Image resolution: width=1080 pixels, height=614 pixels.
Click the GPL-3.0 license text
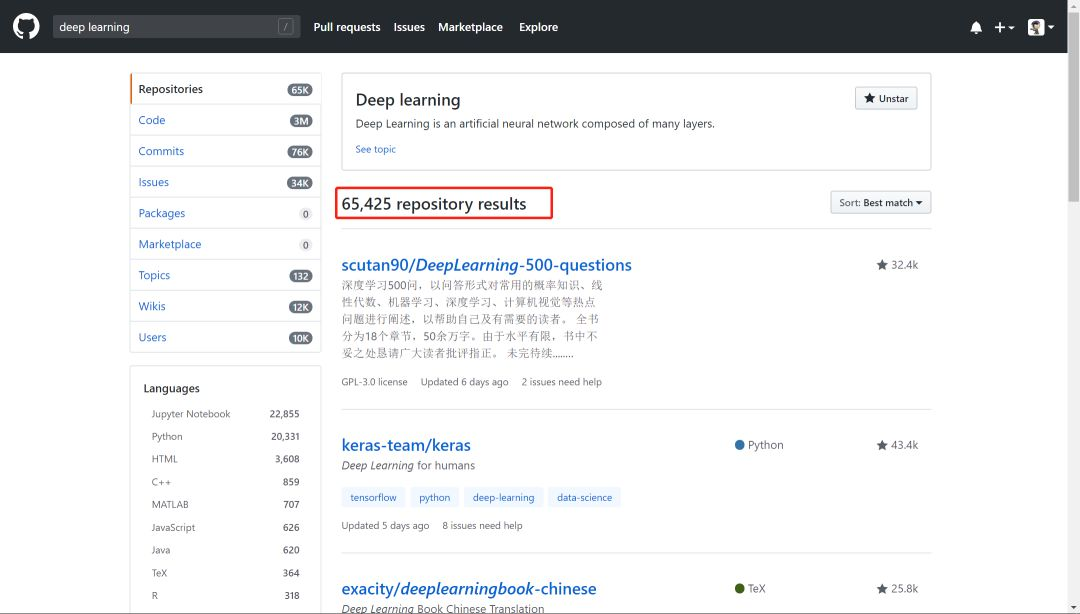click(x=374, y=382)
